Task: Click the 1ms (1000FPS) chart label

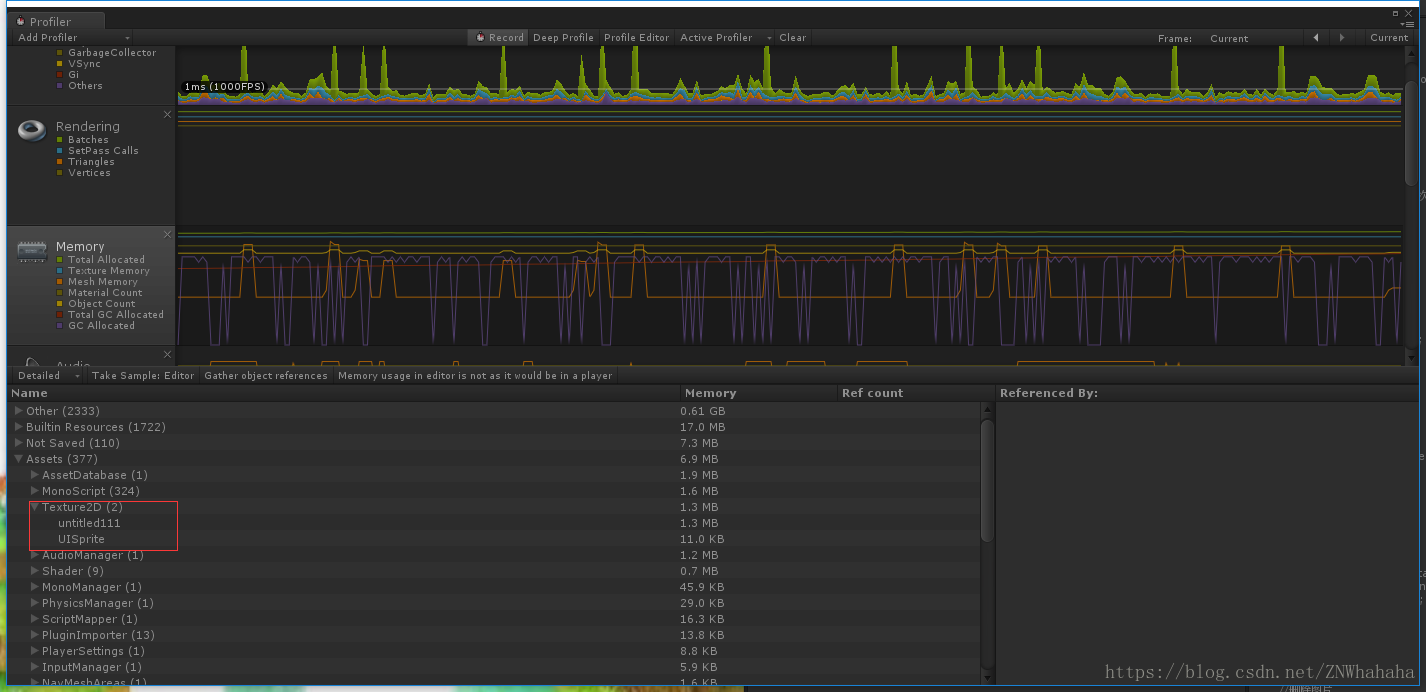Action: point(224,87)
